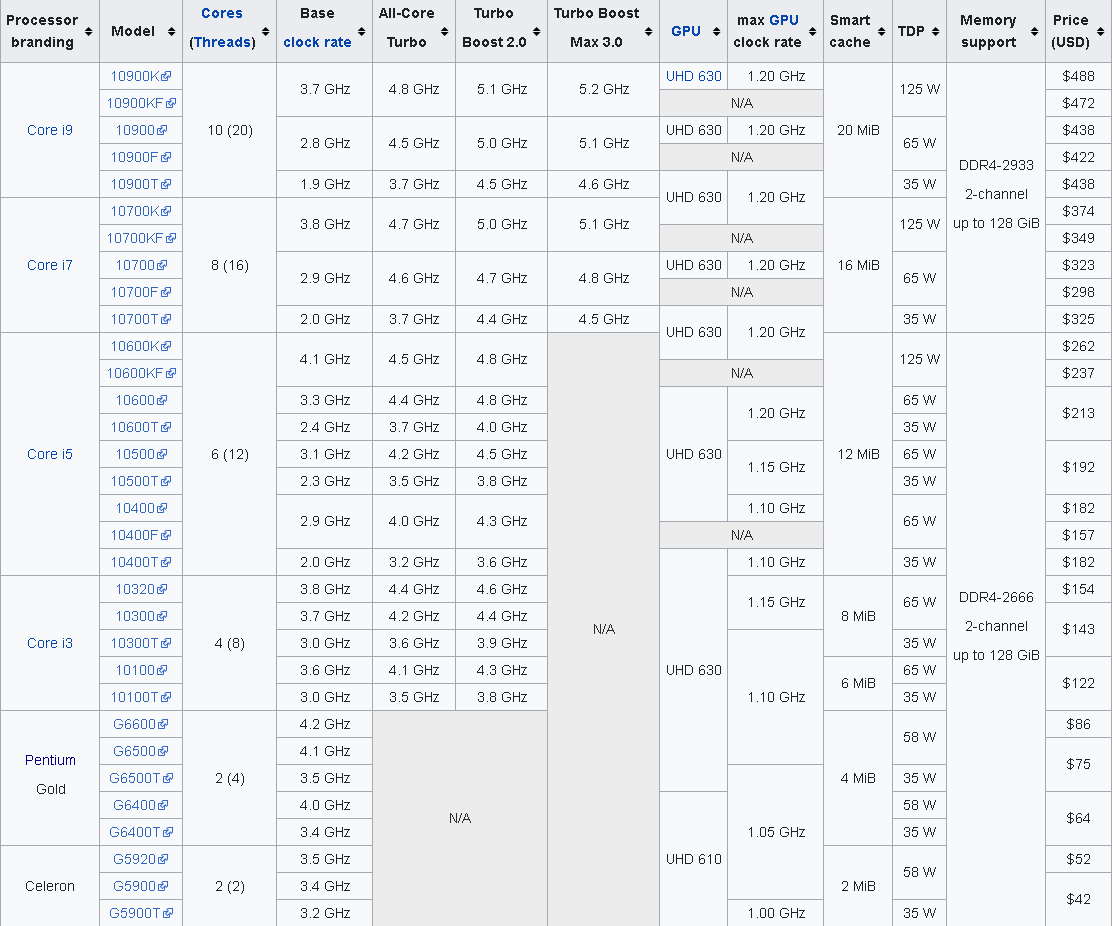Open the Cores link in header

[221, 13]
